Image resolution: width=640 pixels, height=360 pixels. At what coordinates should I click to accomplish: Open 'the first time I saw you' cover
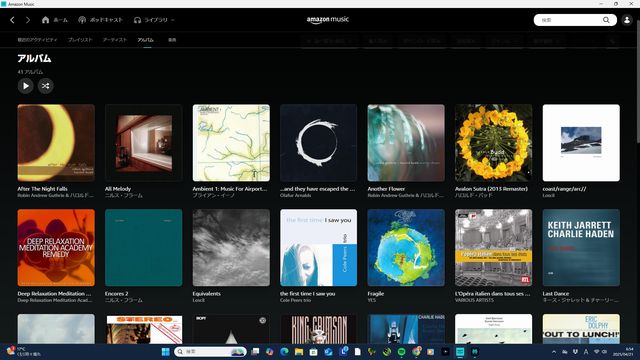(x=318, y=247)
